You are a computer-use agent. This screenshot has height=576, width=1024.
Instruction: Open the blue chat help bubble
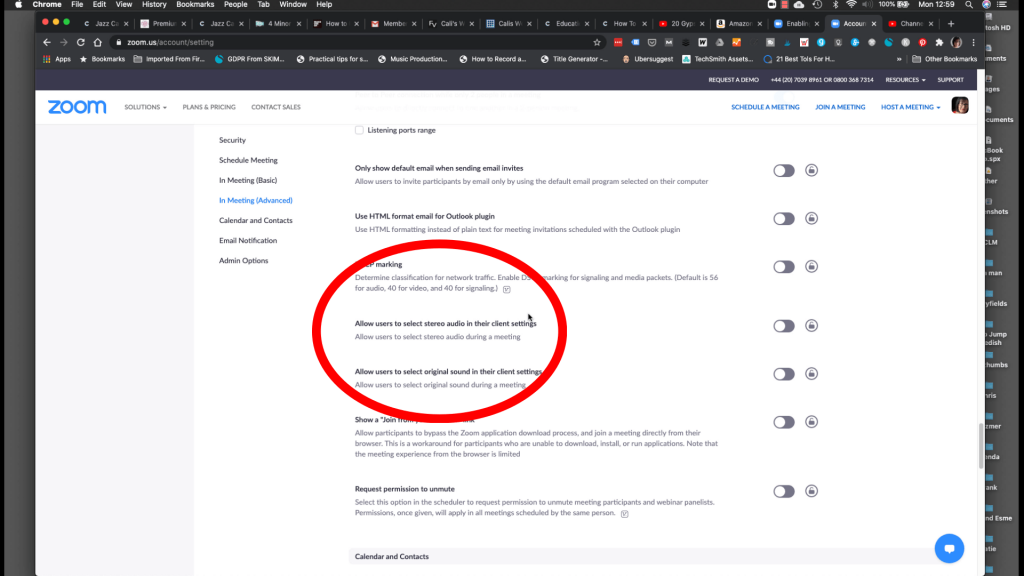click(948, 548)
